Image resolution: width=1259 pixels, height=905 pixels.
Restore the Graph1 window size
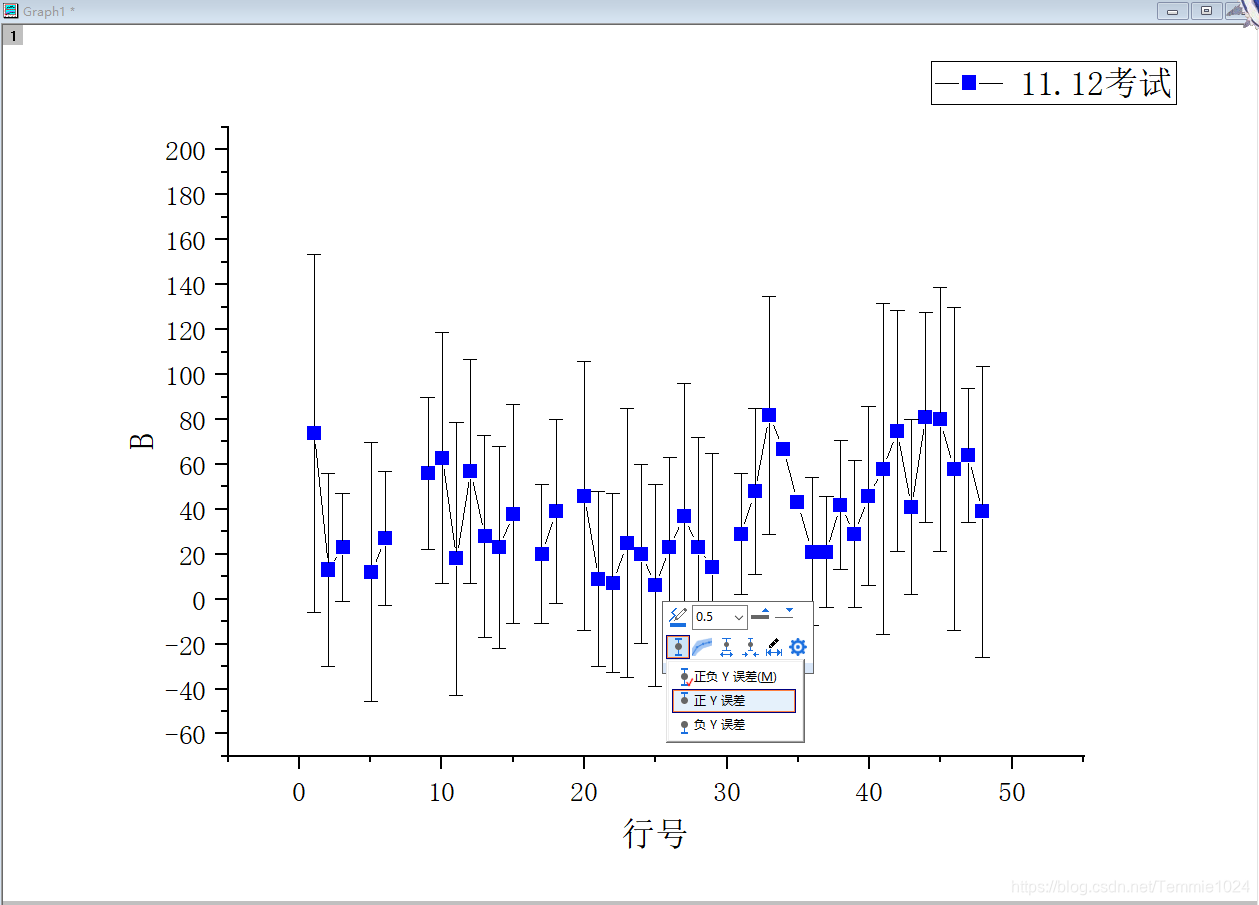tap(1207, 11)
